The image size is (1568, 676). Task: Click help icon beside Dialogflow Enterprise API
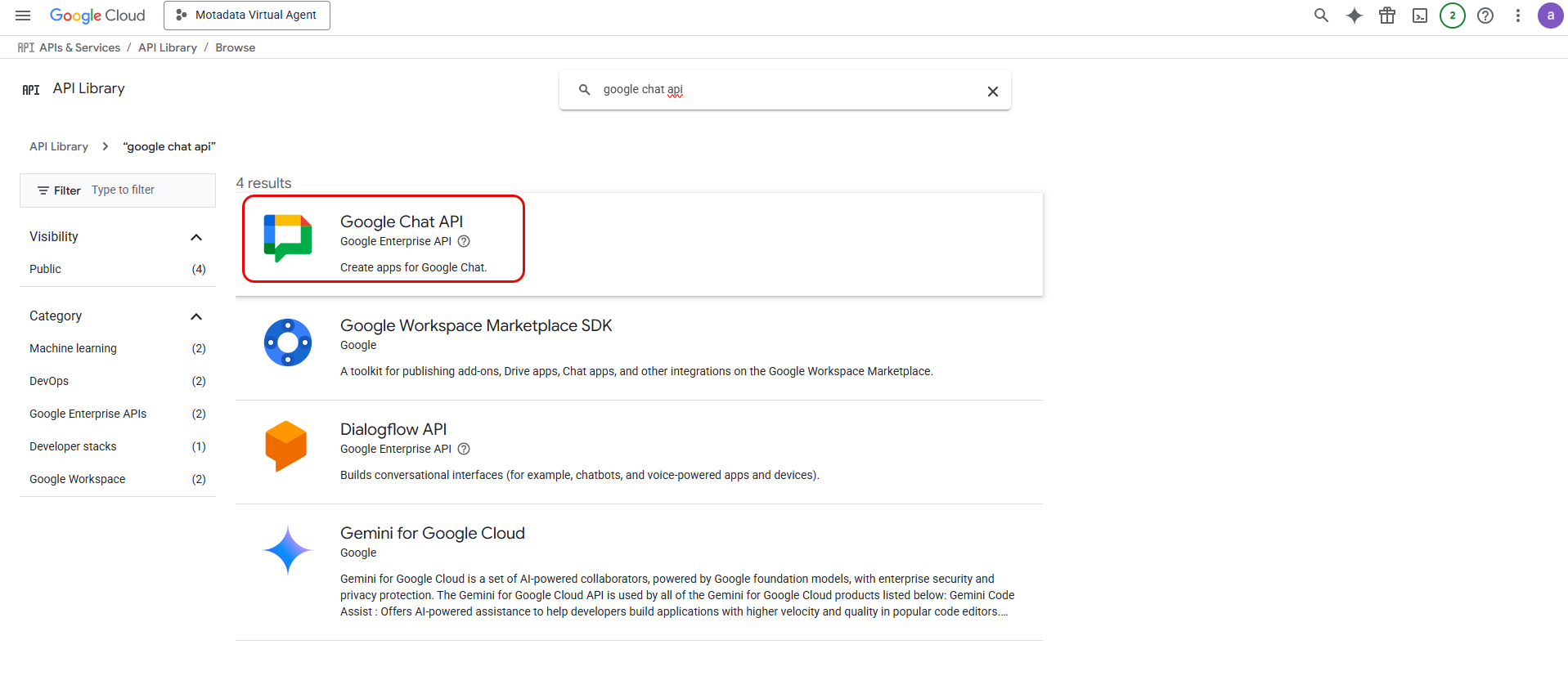coord(464,449)
